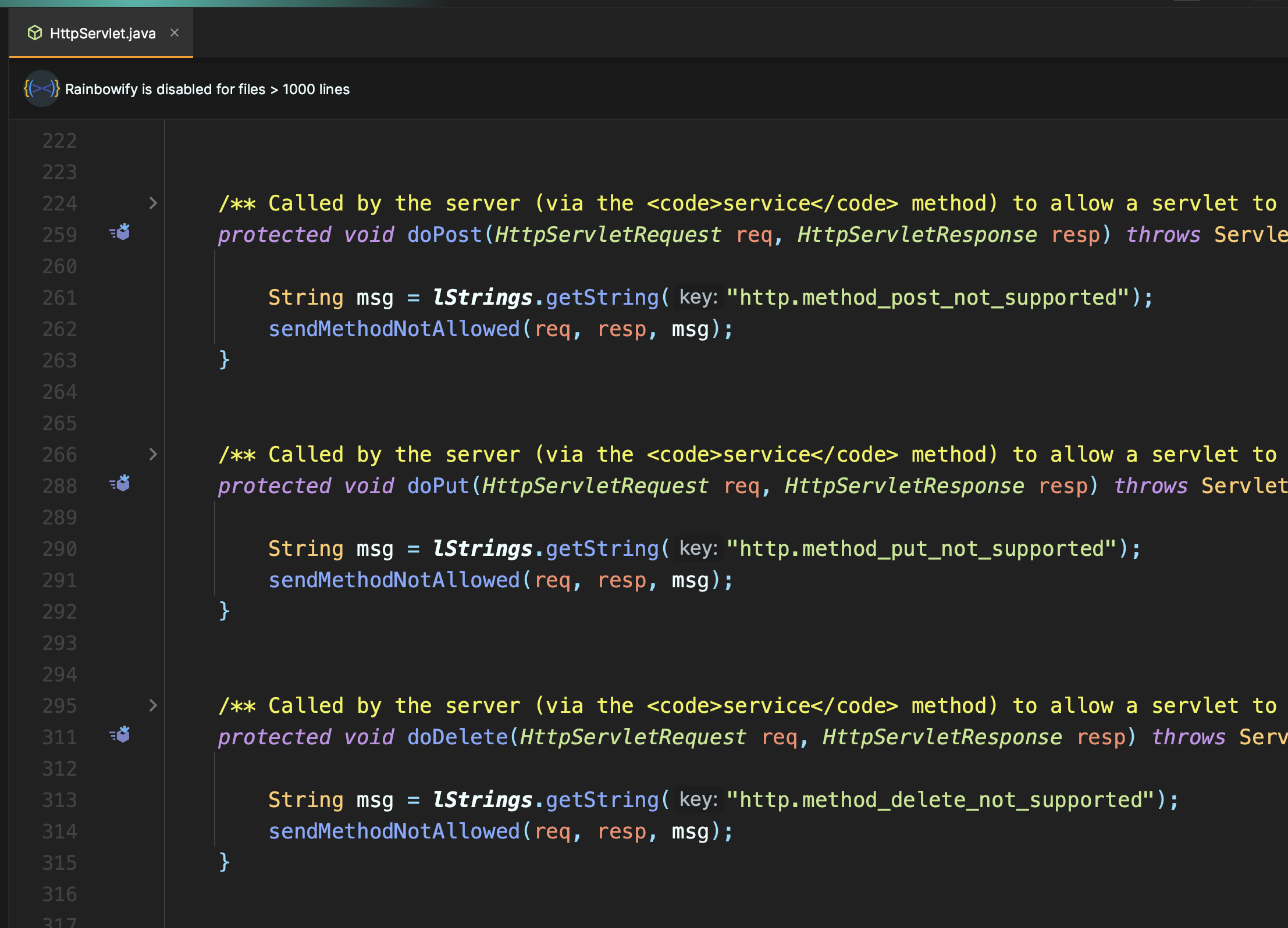Image resolution: width=1288 pixels, height=928 pixels.
Task: Click the "http.method_post_not_supported" string literal
Action: 928,297
